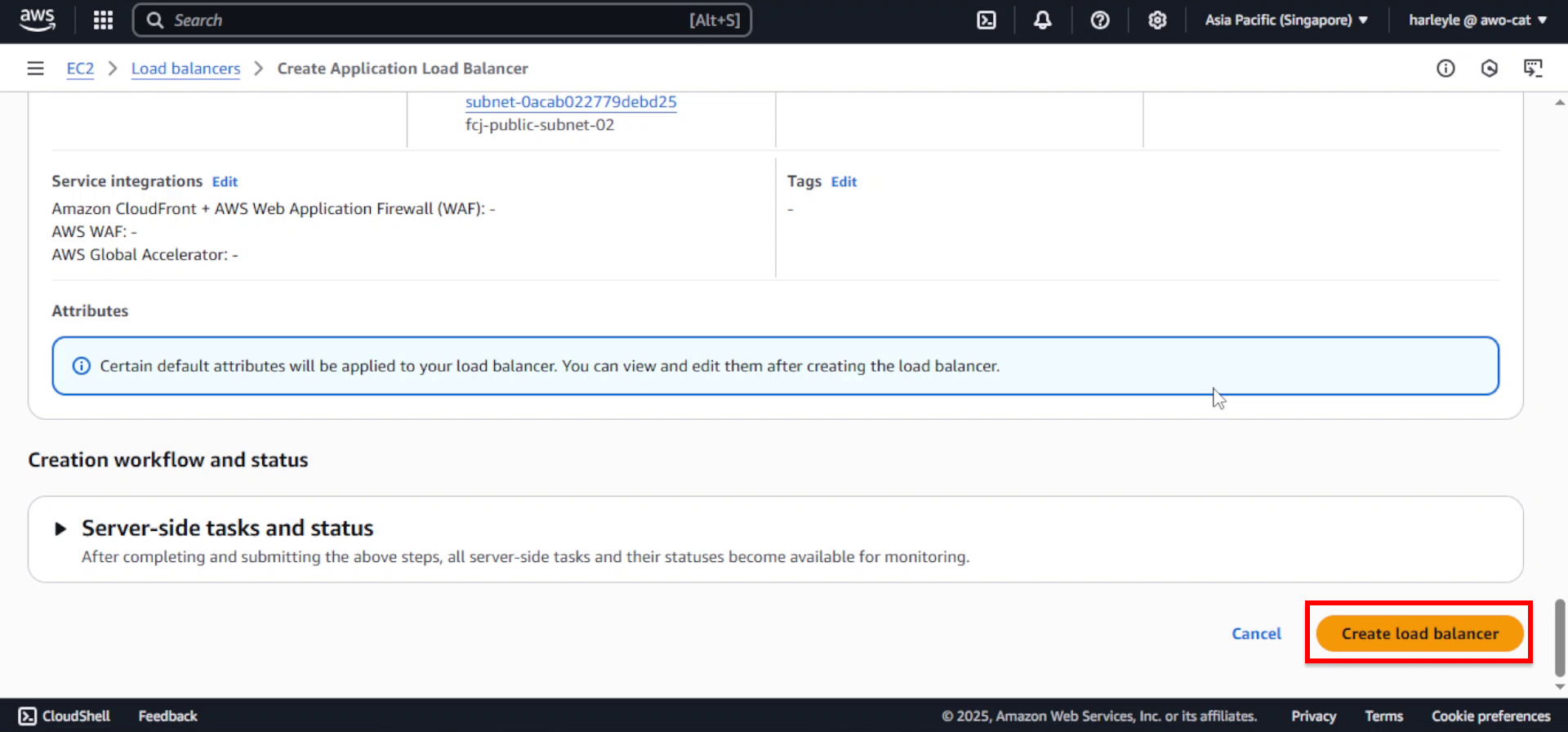Open the Asia Pacific (Singapore) region dropdown

tap(1286, 20)
